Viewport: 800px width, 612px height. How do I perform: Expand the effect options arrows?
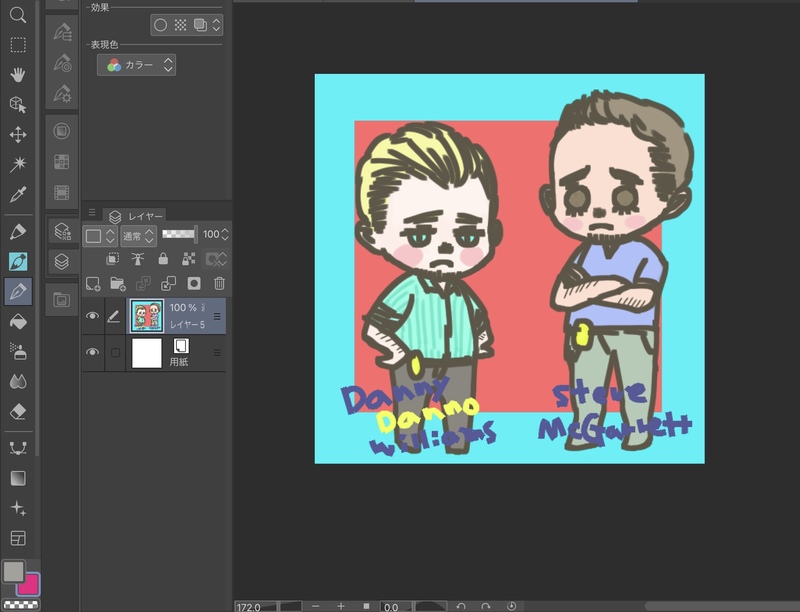click(x=216, y=25)
